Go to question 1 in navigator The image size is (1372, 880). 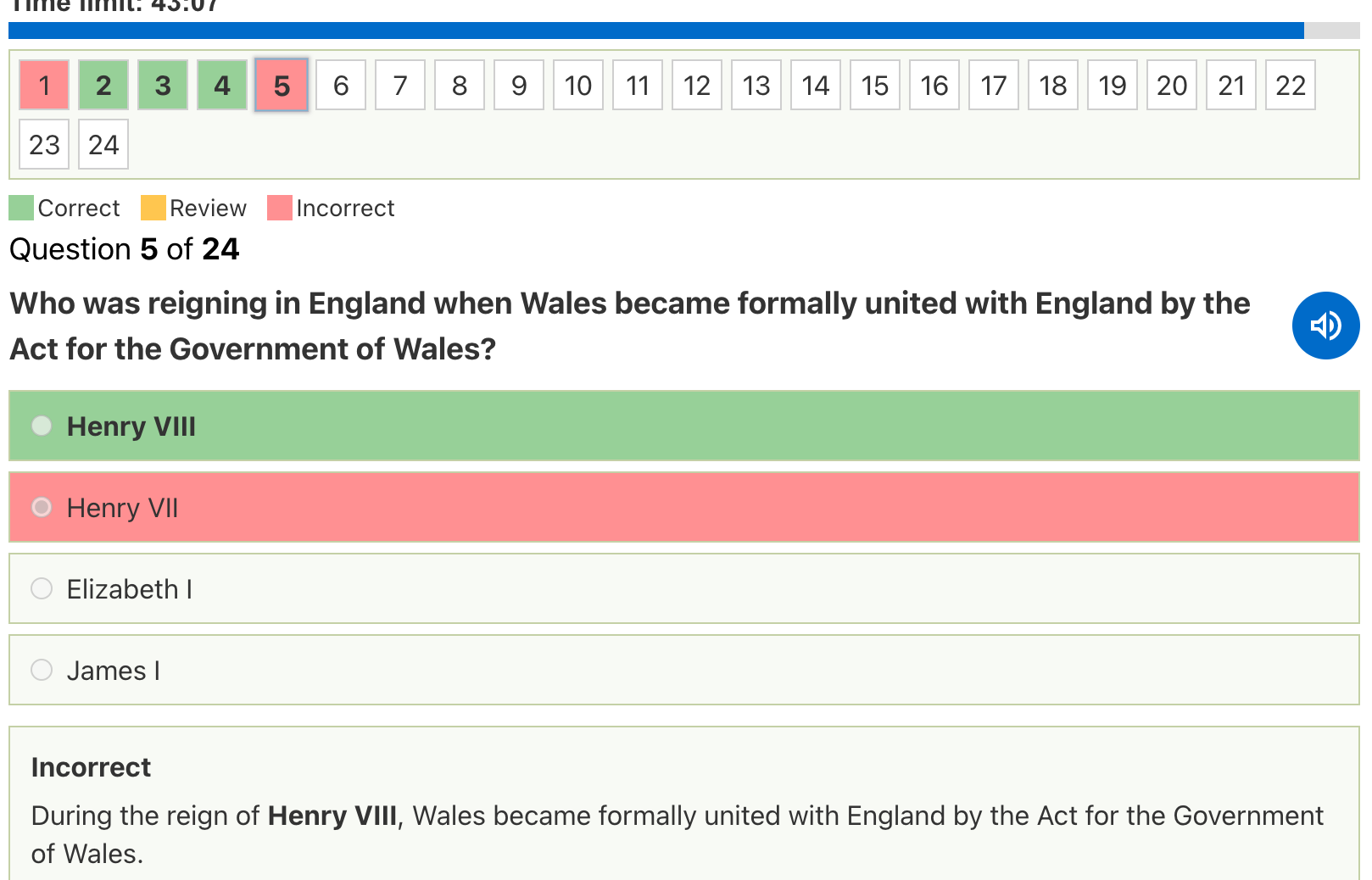[x=44, y=85]
